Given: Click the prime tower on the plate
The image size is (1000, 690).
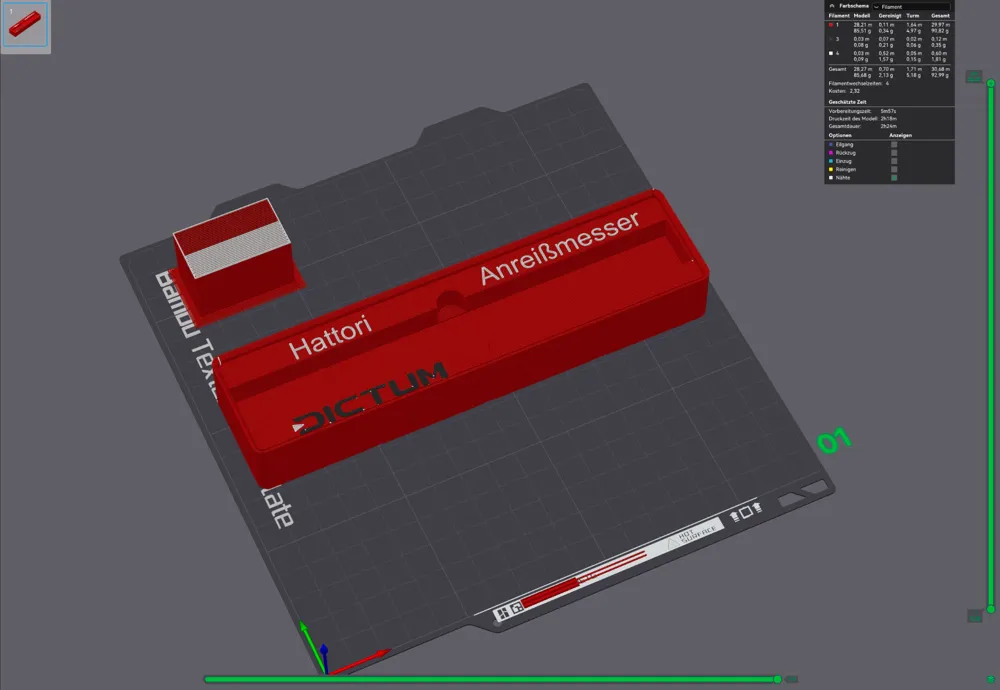Looking at the screenshot, I should point(236,261).
